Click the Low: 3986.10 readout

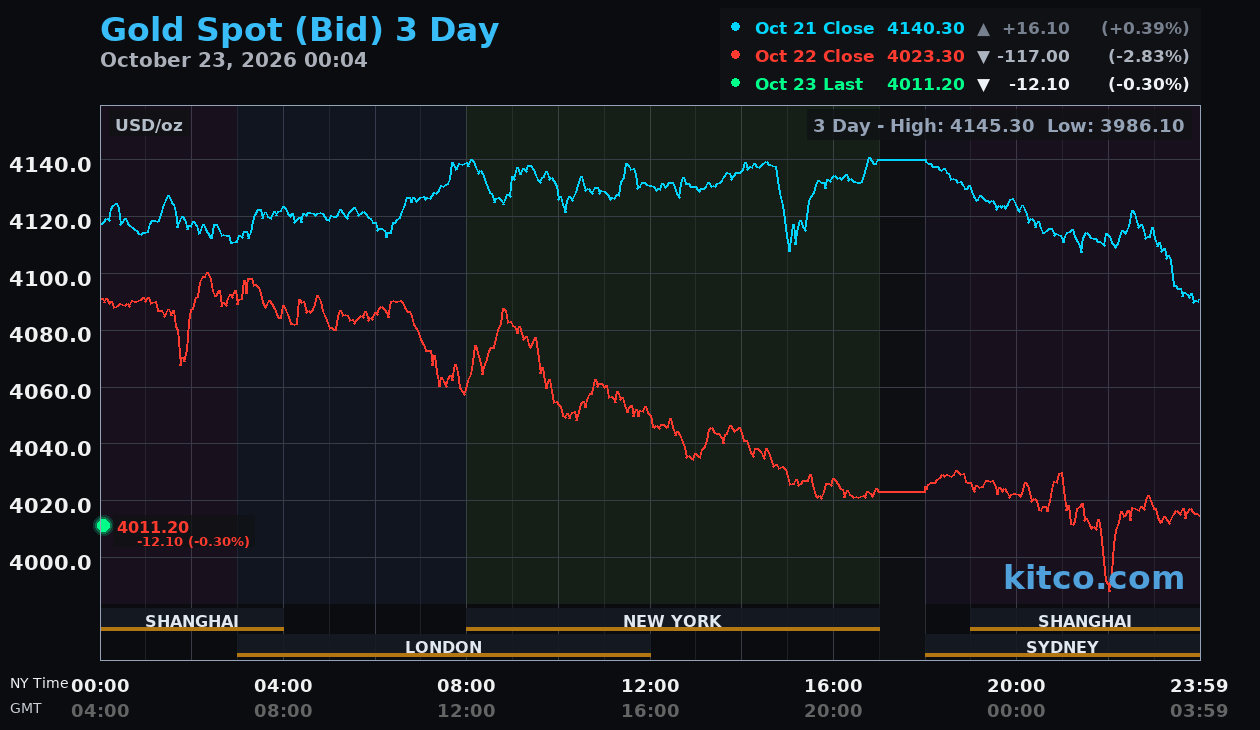click(1116, 126)
